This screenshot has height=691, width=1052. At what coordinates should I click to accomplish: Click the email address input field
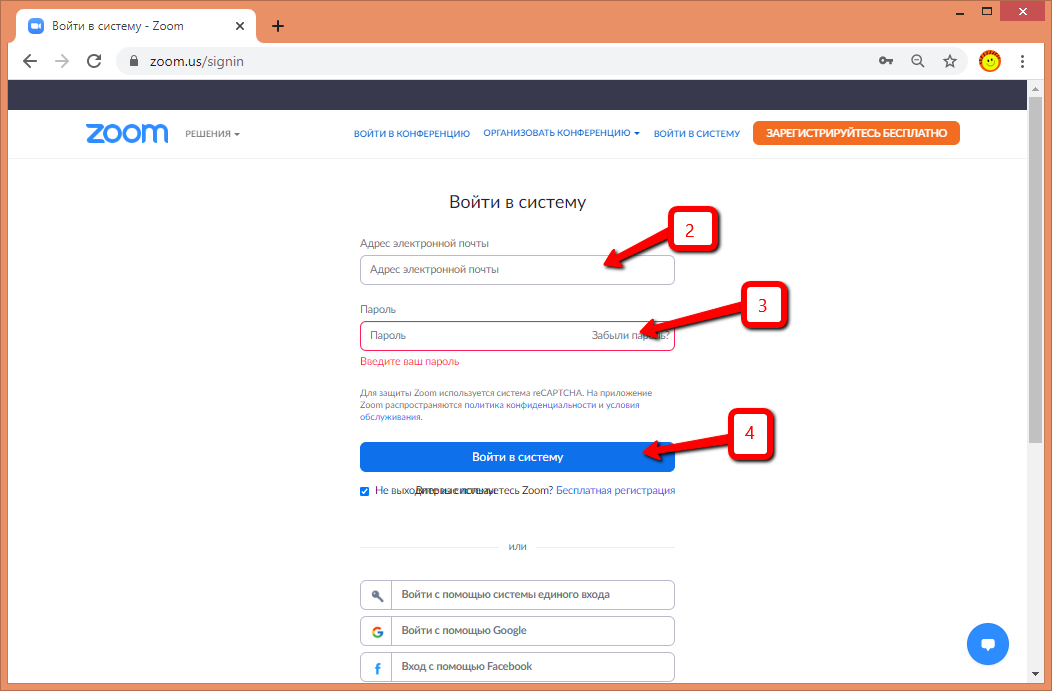point(517,270)
